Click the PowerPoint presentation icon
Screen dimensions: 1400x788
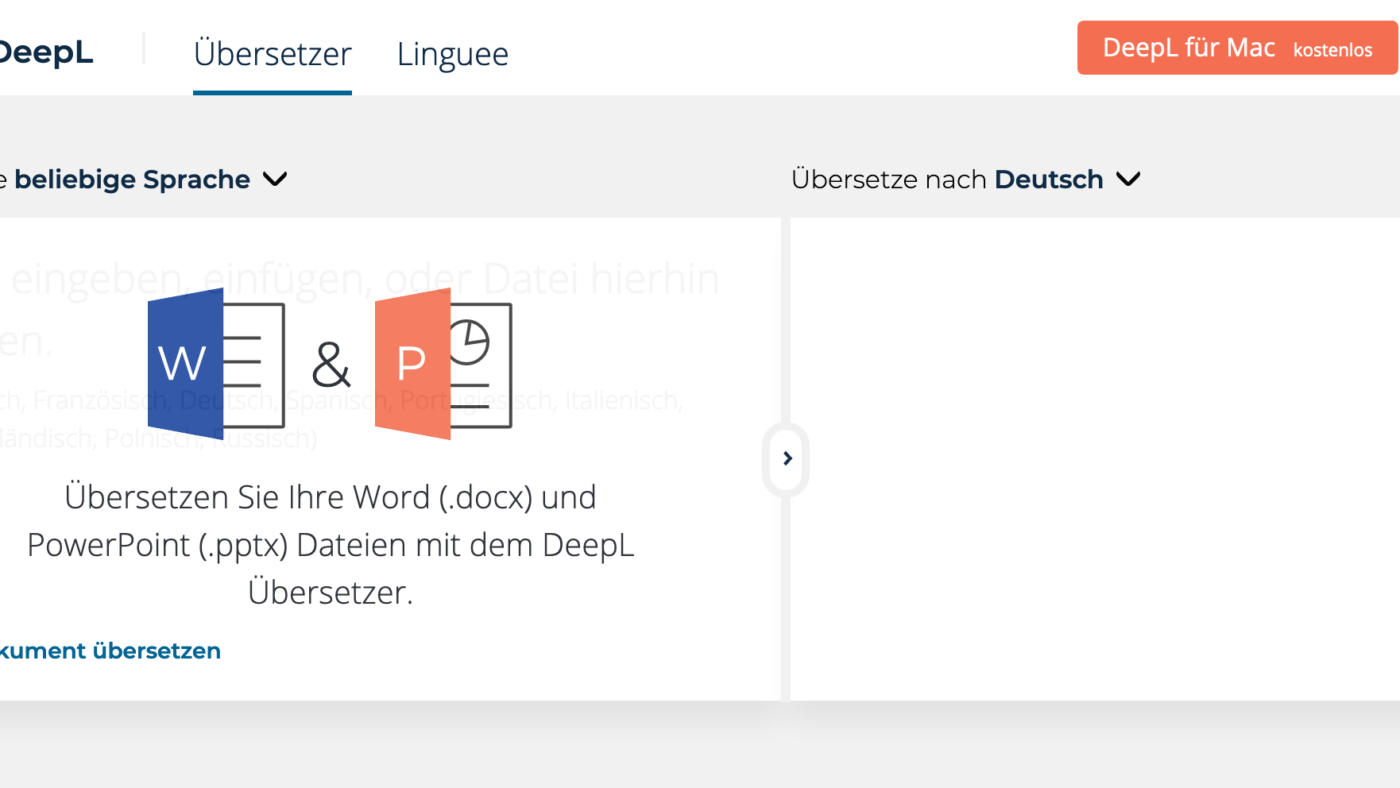click(x=443, y=364)
